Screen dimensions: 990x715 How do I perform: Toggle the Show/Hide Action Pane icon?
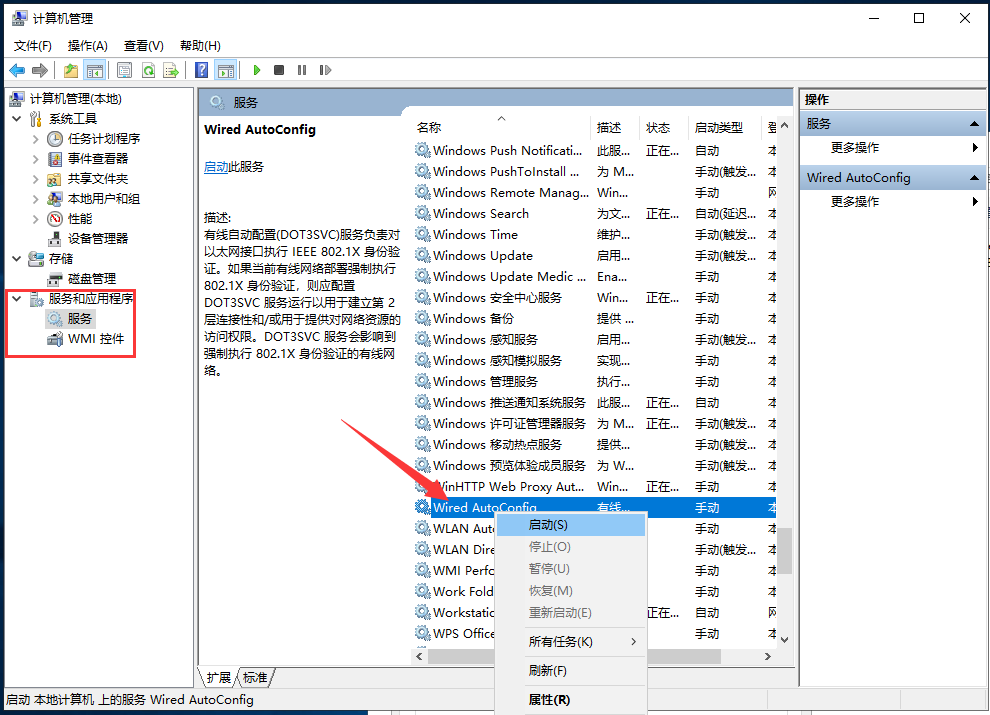click(225, 70)
